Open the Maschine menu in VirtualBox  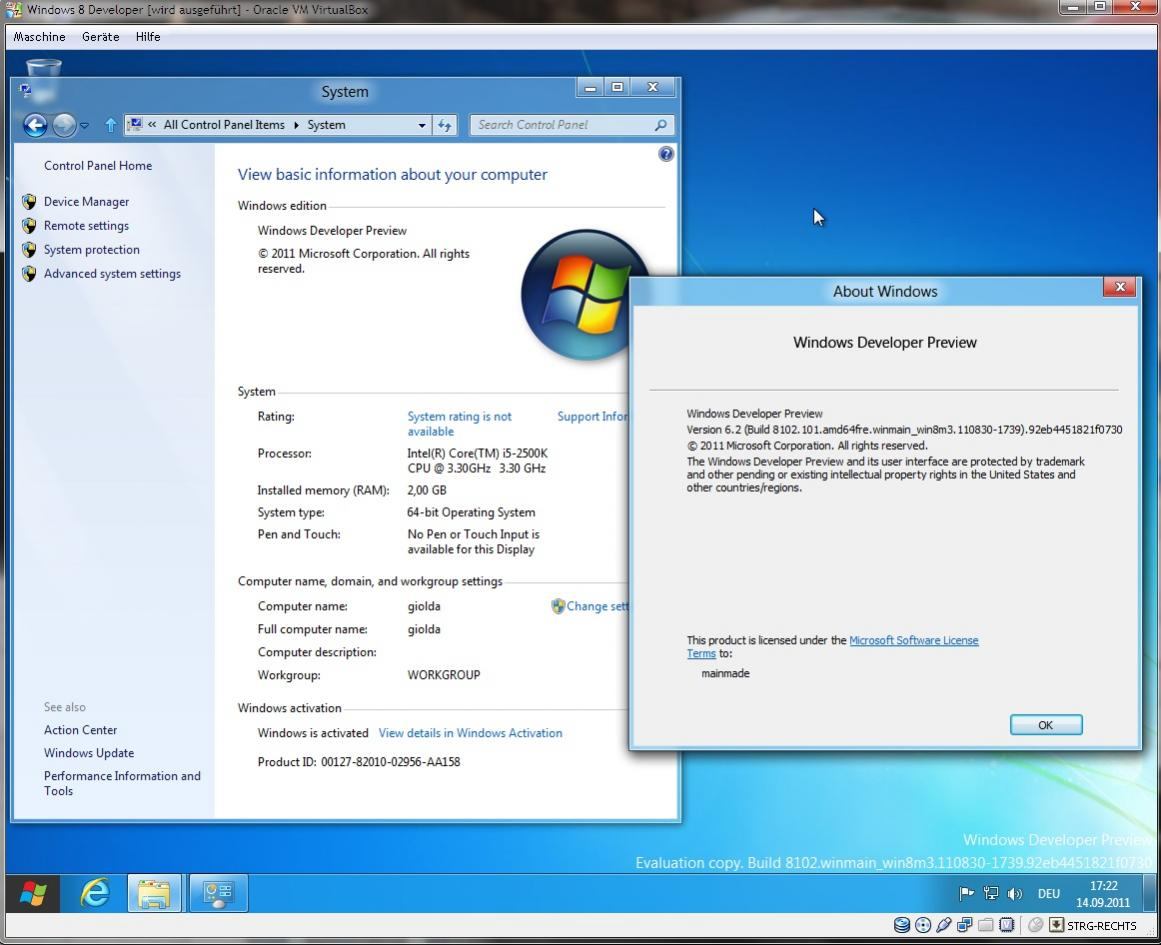click(39, 36)
